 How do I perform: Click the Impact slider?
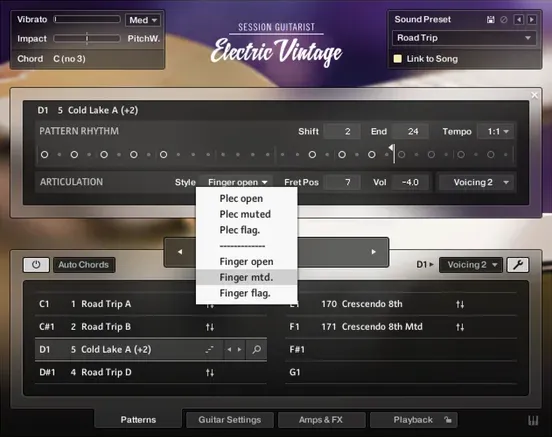pos(87,38)
